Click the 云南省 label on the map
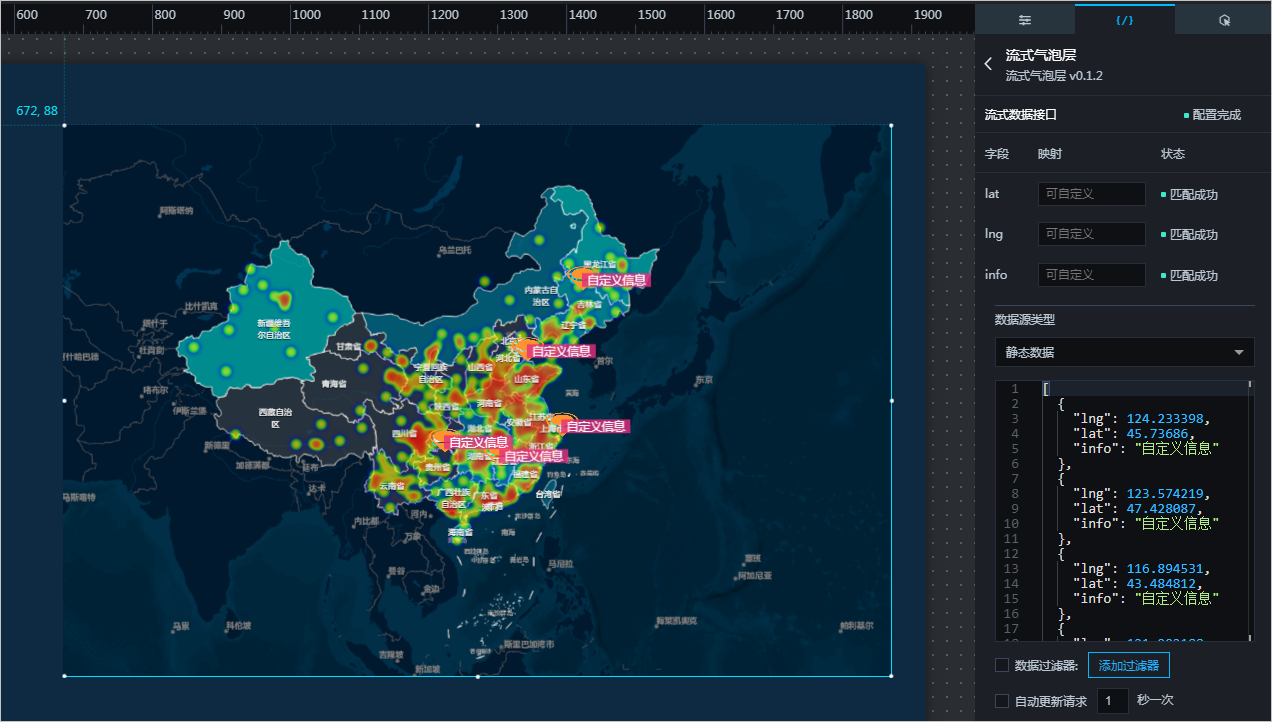Screen dimensions: 1272x722 coord(391,486)
